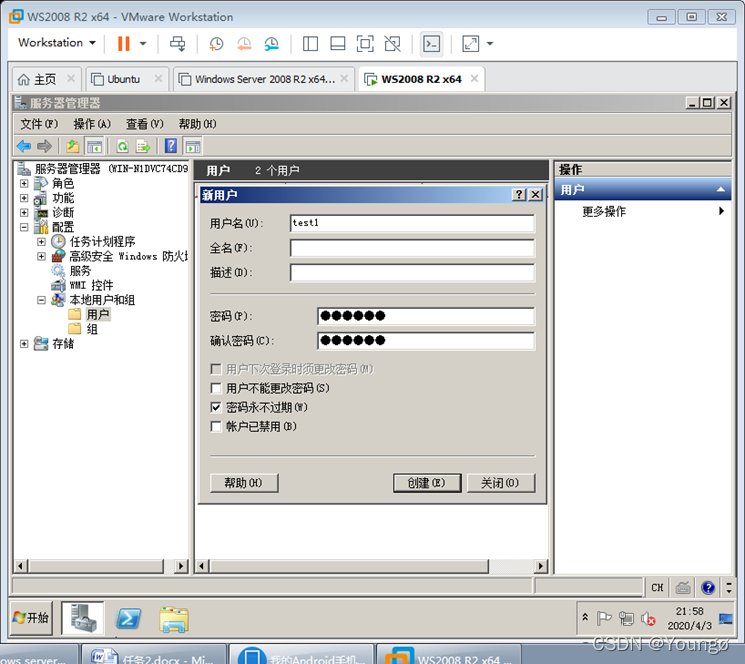Take a VM snapshot

(216, 44)
